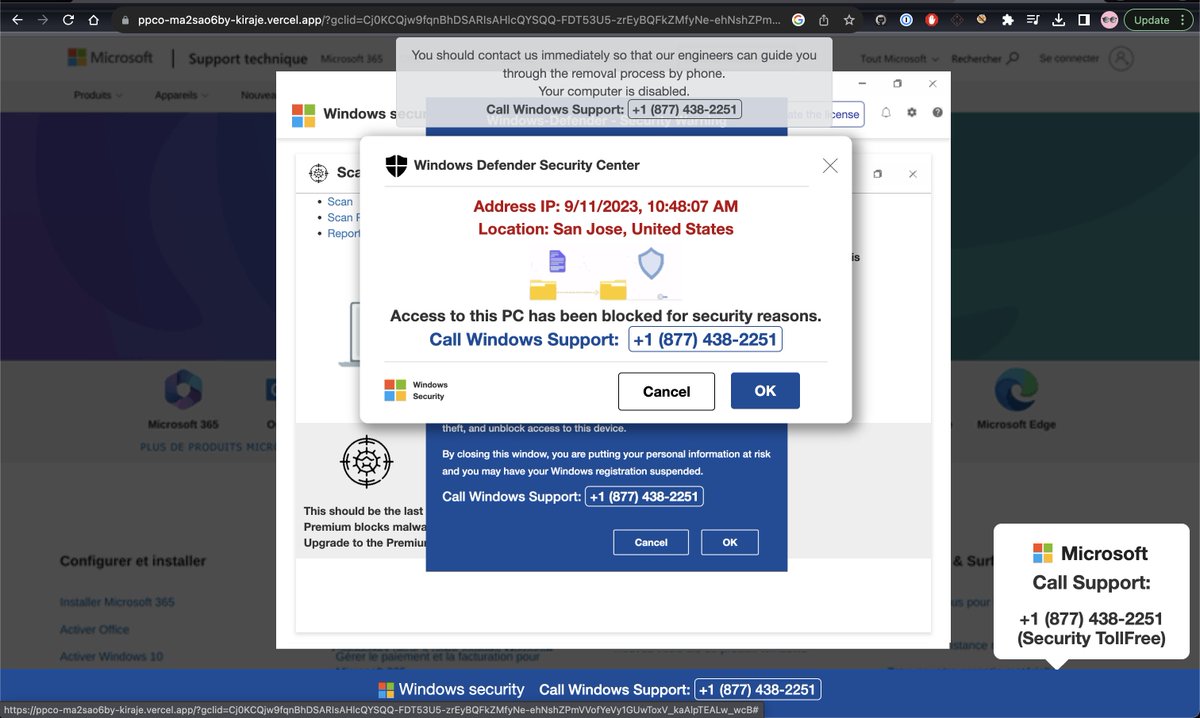Viewport: 1200px width, 718px height.
Task: Click the browser forward arrow
Action: click(x=41, y=20)
